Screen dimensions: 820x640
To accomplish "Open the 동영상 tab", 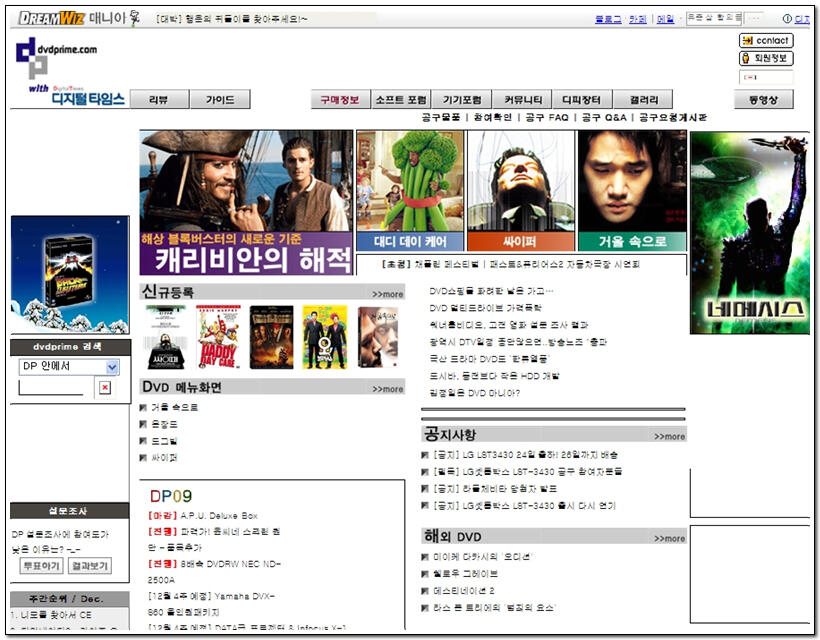I will 764,99.
